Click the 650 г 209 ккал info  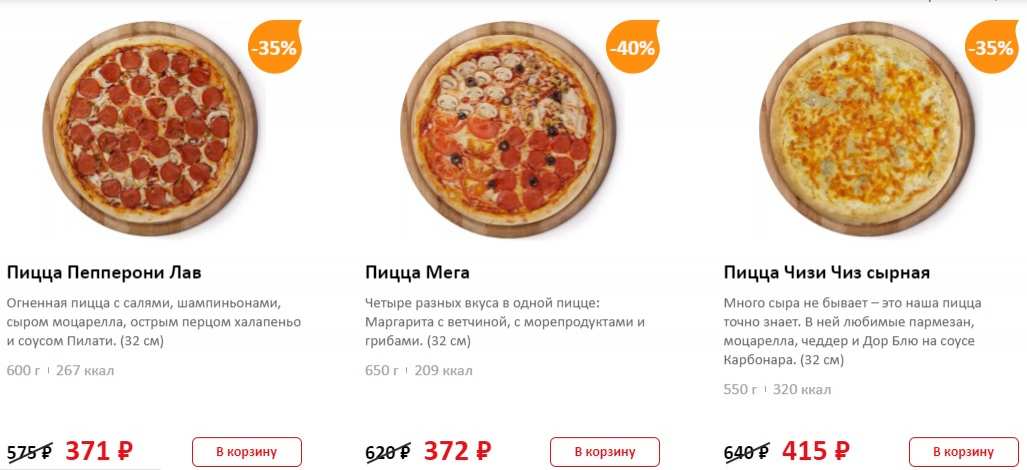418,371
